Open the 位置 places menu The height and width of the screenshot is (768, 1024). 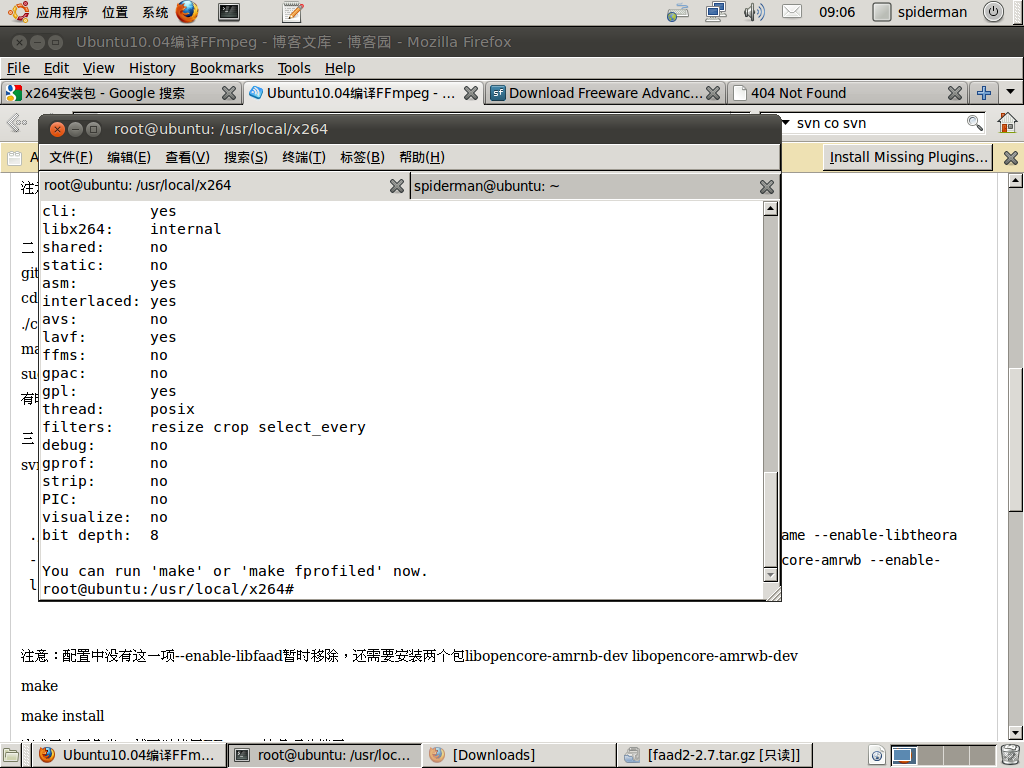[x=115, y=12]
